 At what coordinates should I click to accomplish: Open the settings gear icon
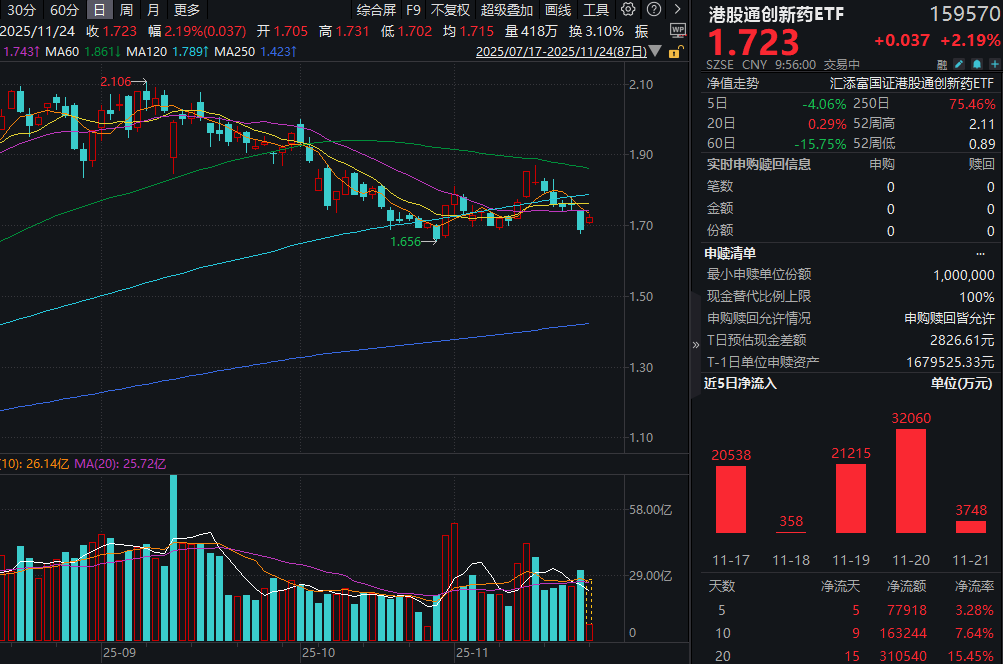coord(628,9)
